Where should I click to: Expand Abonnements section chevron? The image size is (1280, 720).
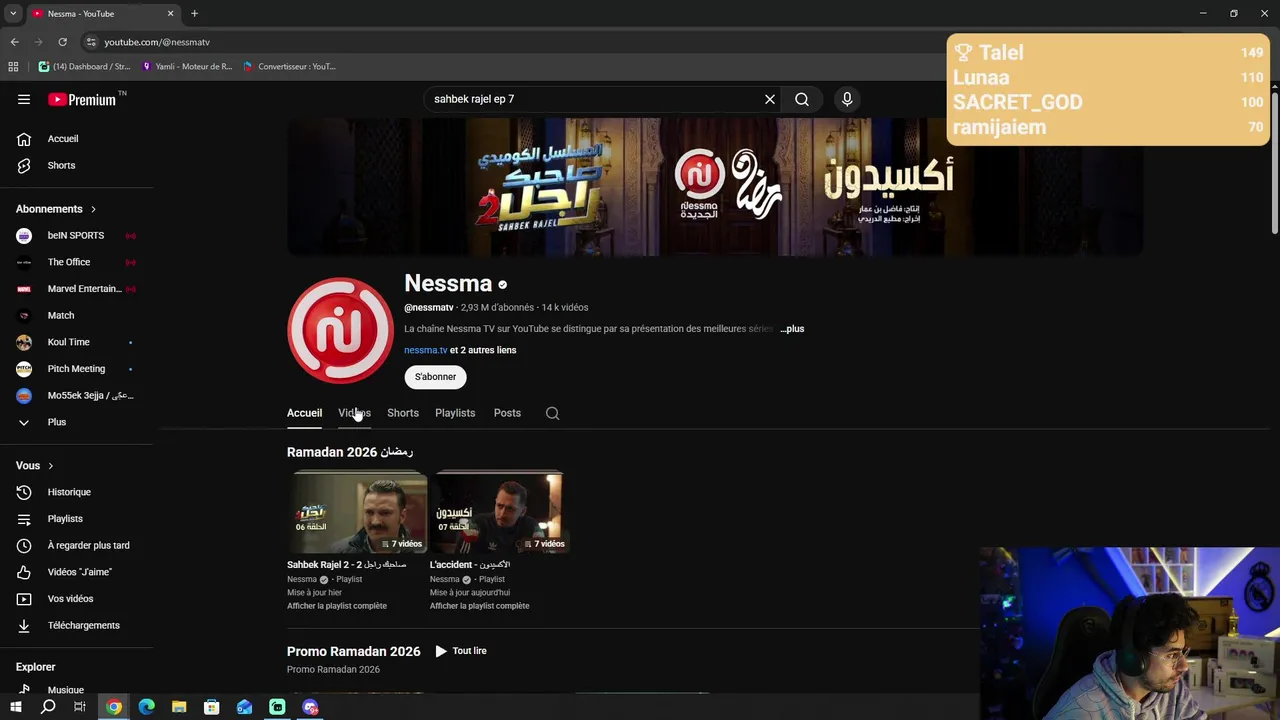click(93, 209)
